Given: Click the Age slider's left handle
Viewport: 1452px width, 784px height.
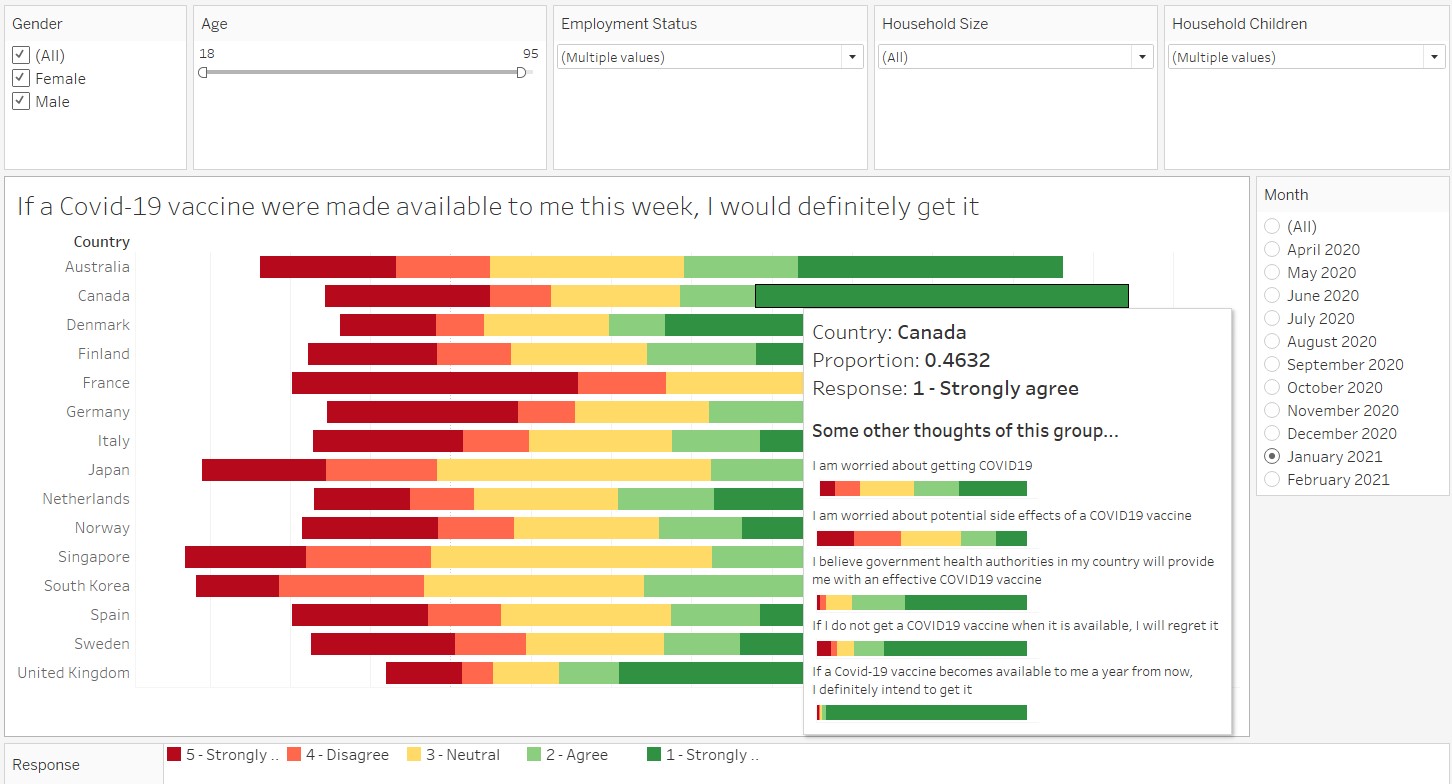Looking at the screenshot, I should (203, 72).
